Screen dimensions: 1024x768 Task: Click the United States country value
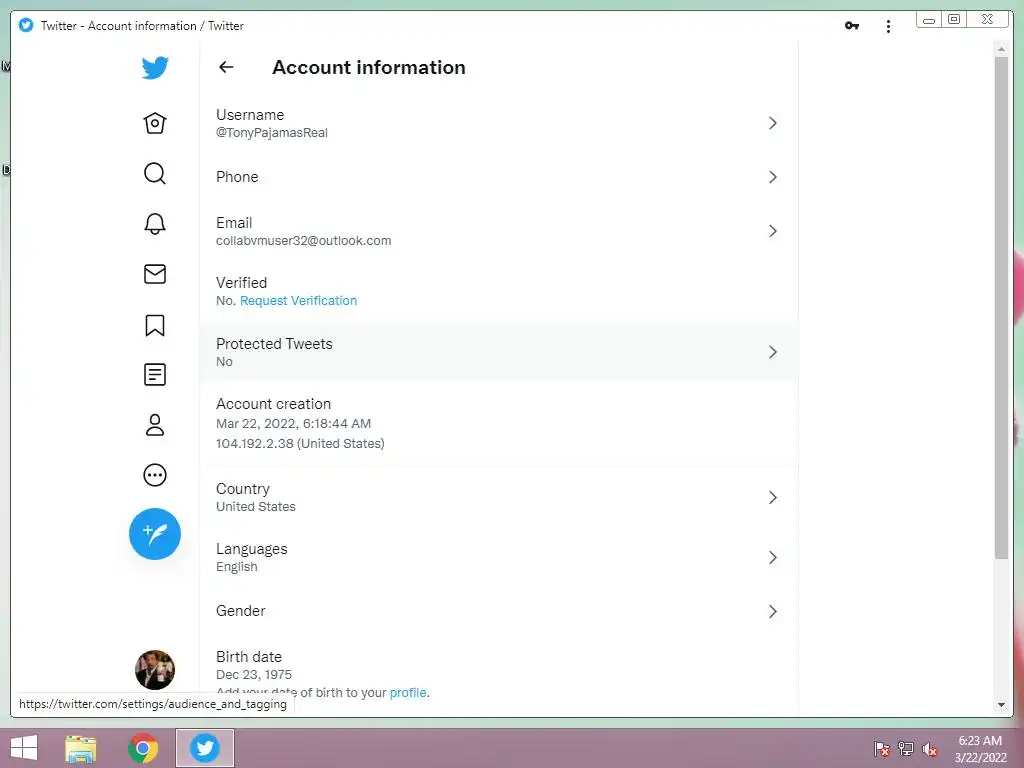(255, 507)
